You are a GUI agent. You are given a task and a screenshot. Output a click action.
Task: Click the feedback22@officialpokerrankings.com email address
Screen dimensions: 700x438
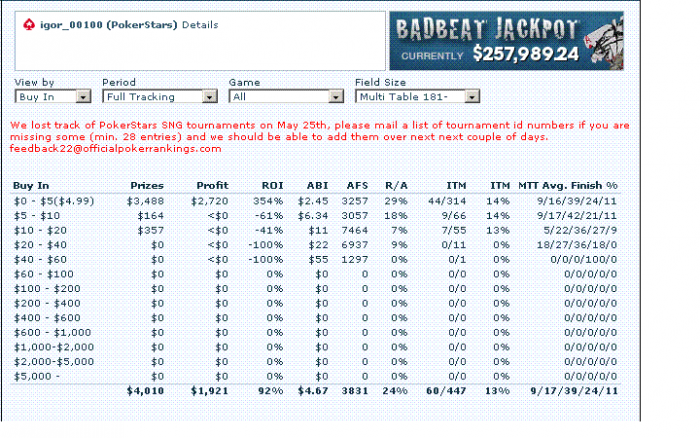pos(116,149)
